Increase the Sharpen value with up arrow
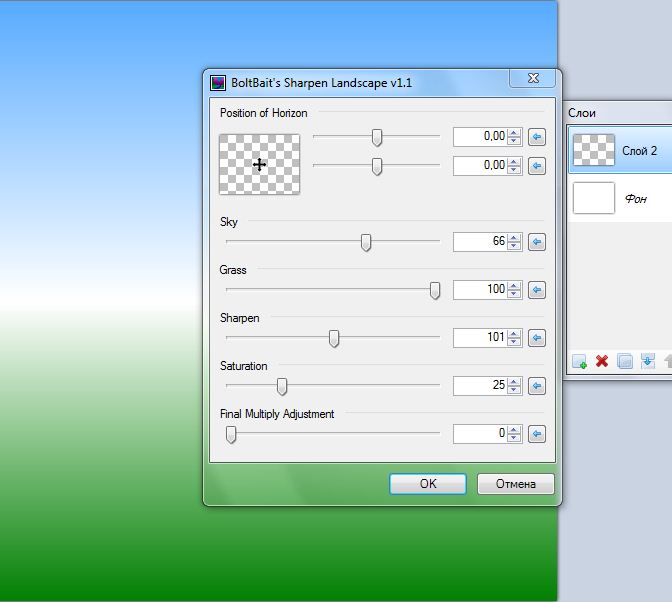Image resolution: width=672 pixels, height=602 pixels. coord(514,334)
